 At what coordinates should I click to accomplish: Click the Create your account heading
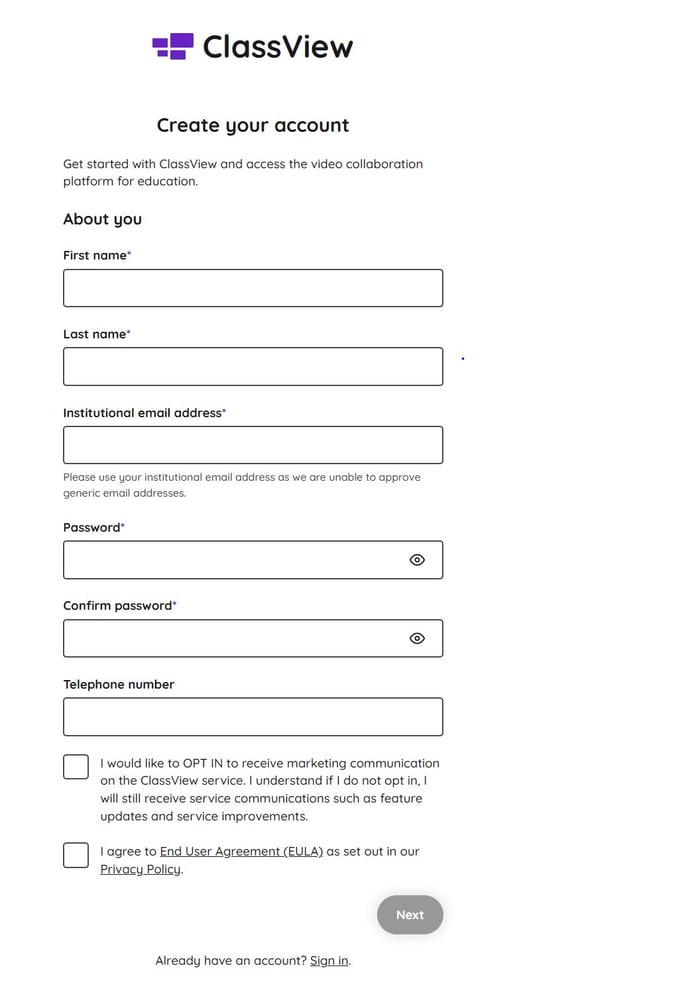click(252, 125)
